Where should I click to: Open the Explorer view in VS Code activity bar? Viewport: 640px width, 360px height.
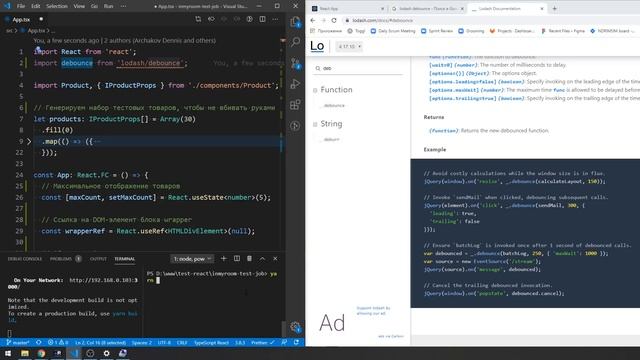click(295, 22)
